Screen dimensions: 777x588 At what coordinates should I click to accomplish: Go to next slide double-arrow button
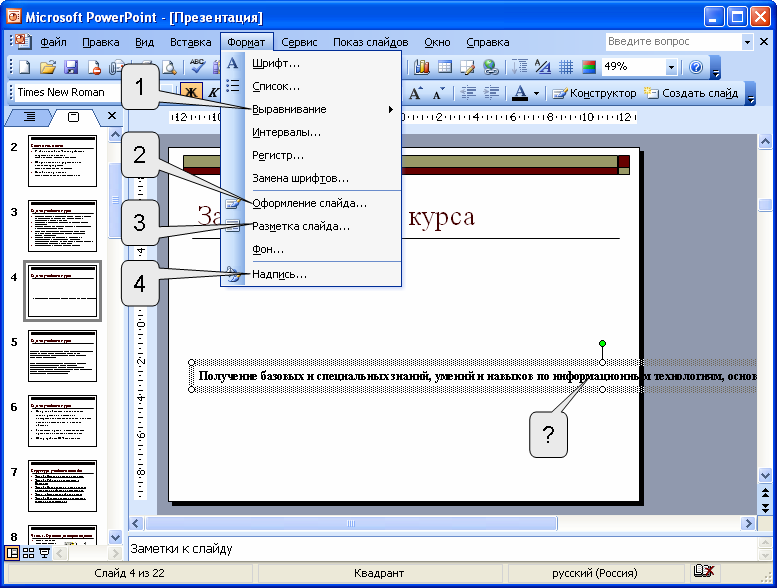(765, 508)
